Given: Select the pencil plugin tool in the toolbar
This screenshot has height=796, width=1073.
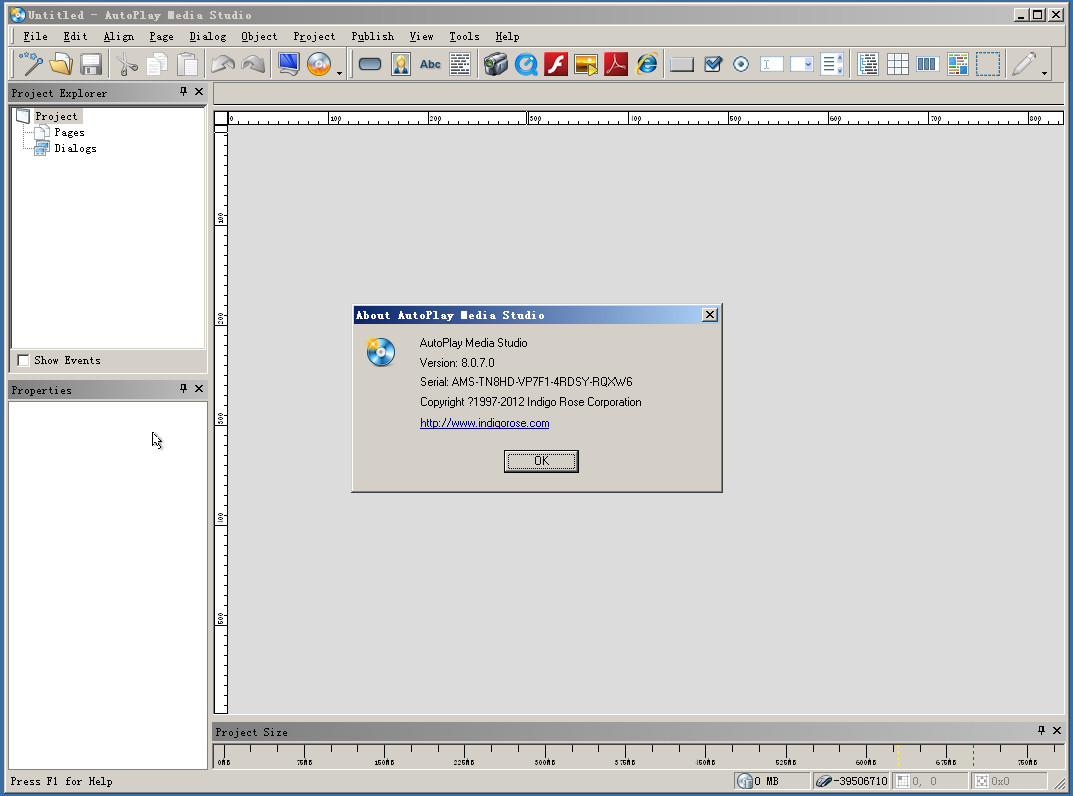Looking at the screenshot, I should 1024,64.
